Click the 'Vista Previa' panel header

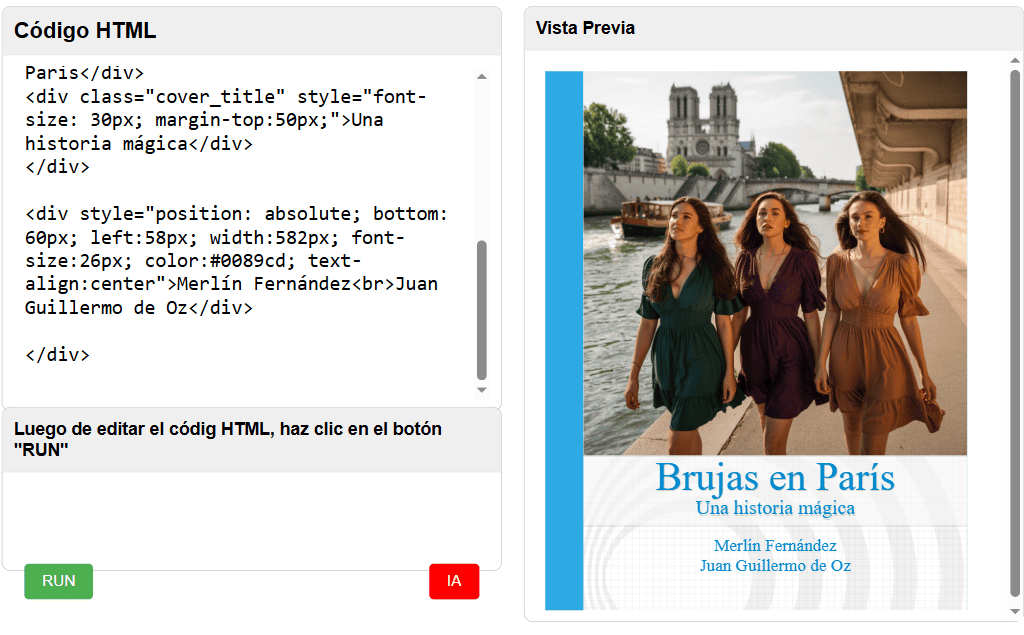coord(585,28)
